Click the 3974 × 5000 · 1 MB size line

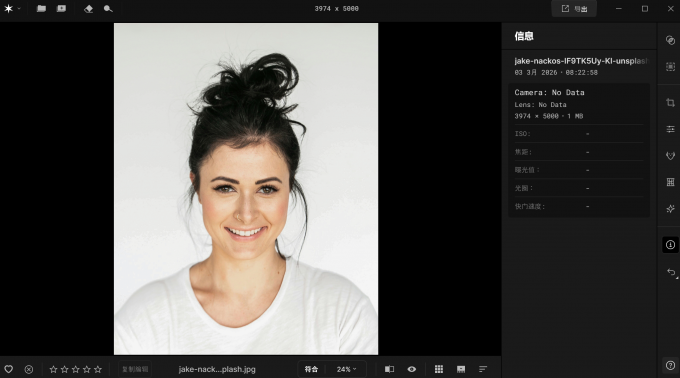point(549,116)
